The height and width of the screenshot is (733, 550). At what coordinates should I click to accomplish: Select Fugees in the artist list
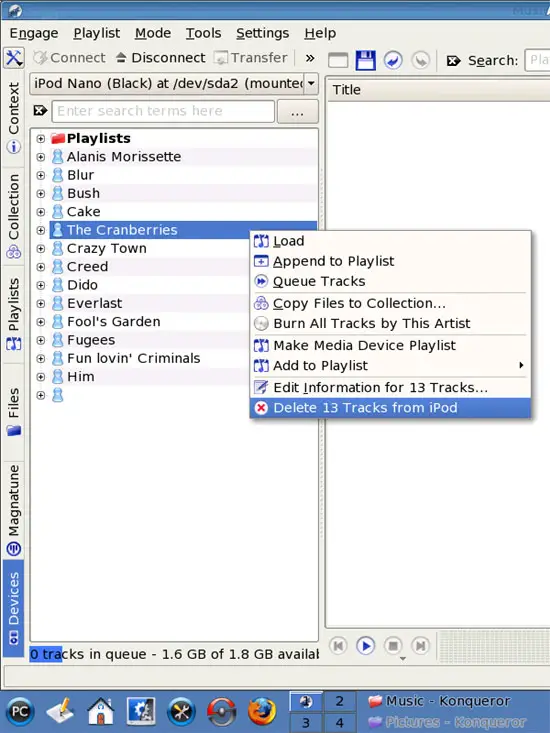pos(91,340)
